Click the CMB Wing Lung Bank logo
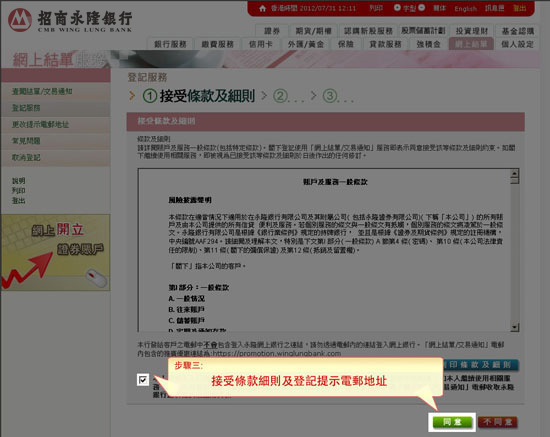This screenshot has height=437, width=550. point(70,20)
